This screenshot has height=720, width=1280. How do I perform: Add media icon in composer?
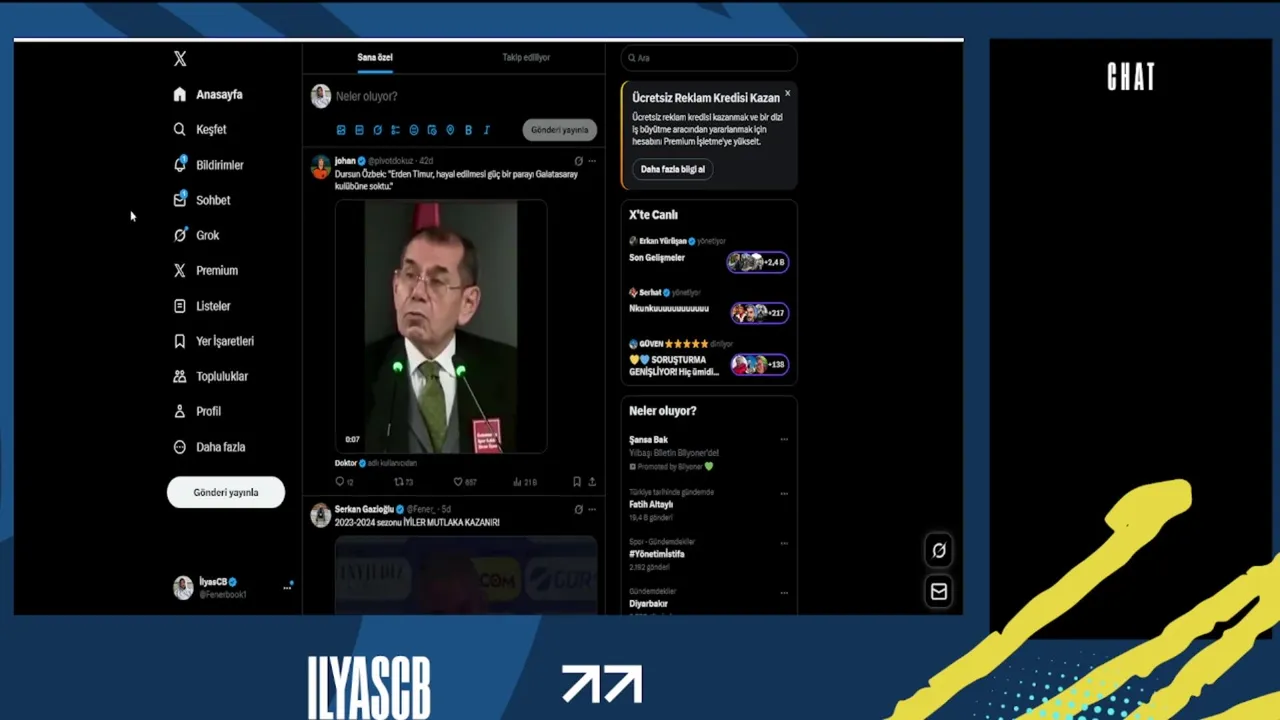341,130
